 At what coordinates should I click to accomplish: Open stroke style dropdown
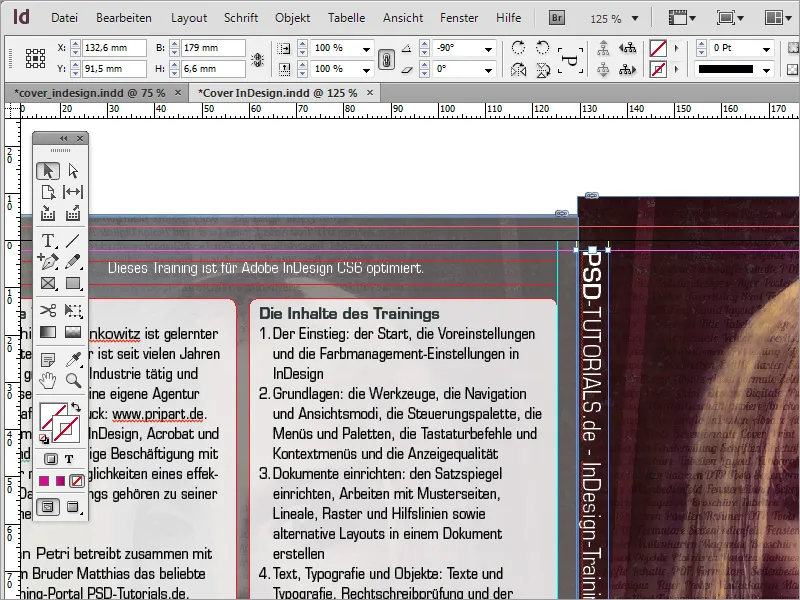[766, 70]
